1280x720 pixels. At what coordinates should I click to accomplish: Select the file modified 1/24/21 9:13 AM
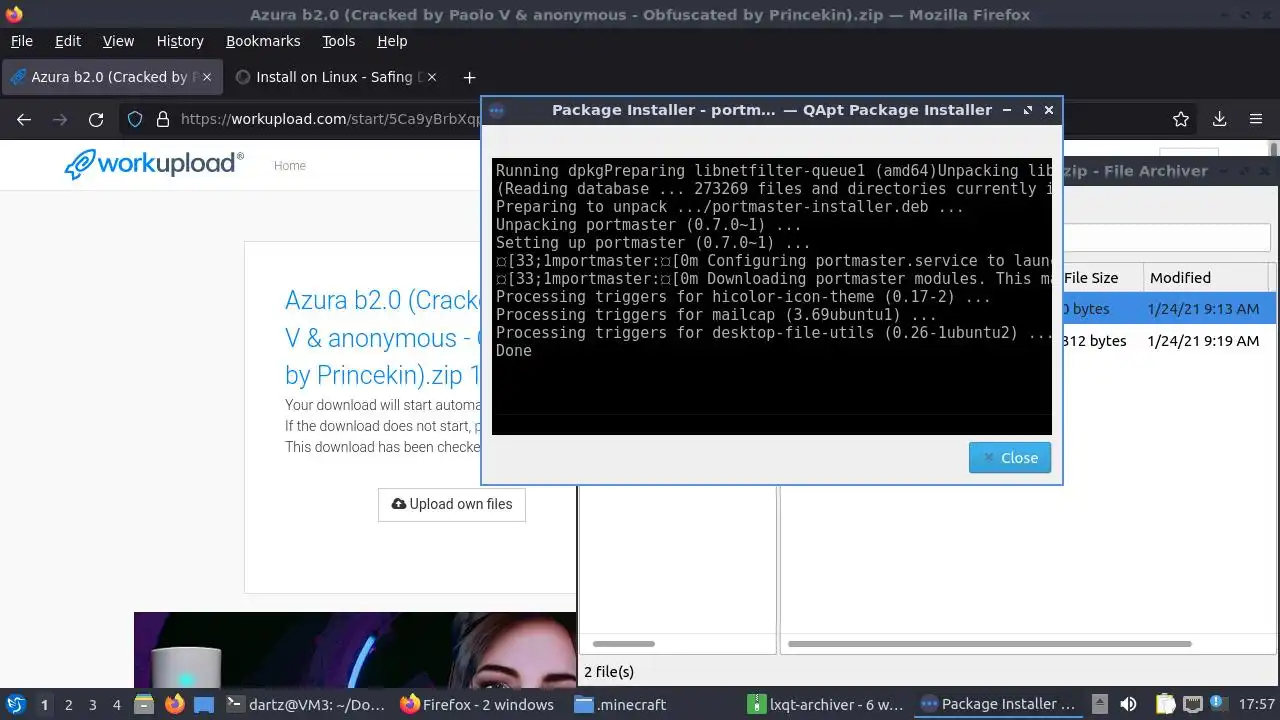coord(1168,308)
